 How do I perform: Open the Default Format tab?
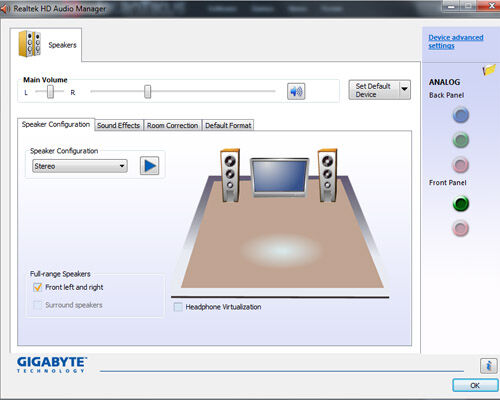(228, 125)
